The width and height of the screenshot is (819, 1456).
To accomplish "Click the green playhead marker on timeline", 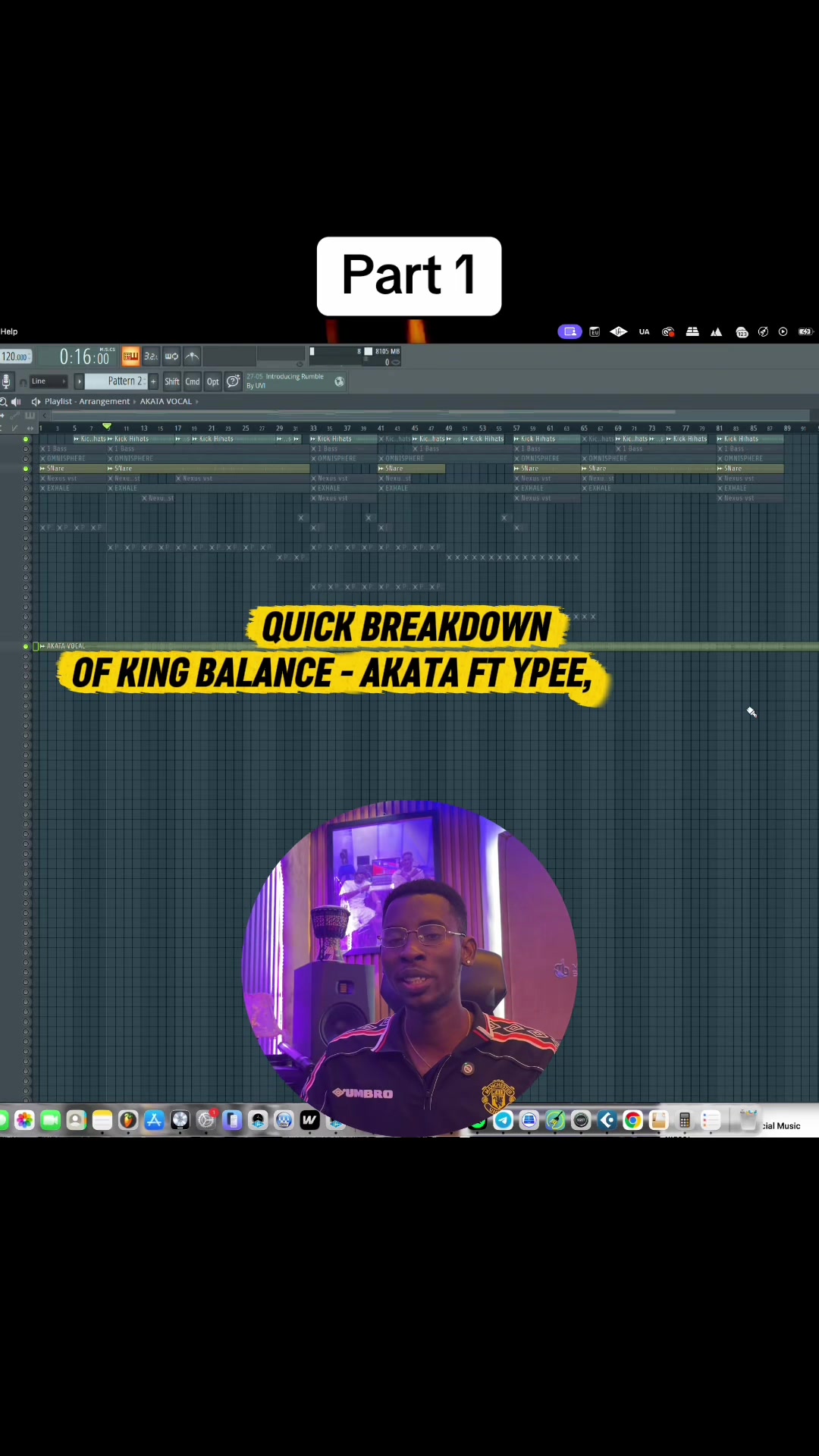I will coord(107,427).
